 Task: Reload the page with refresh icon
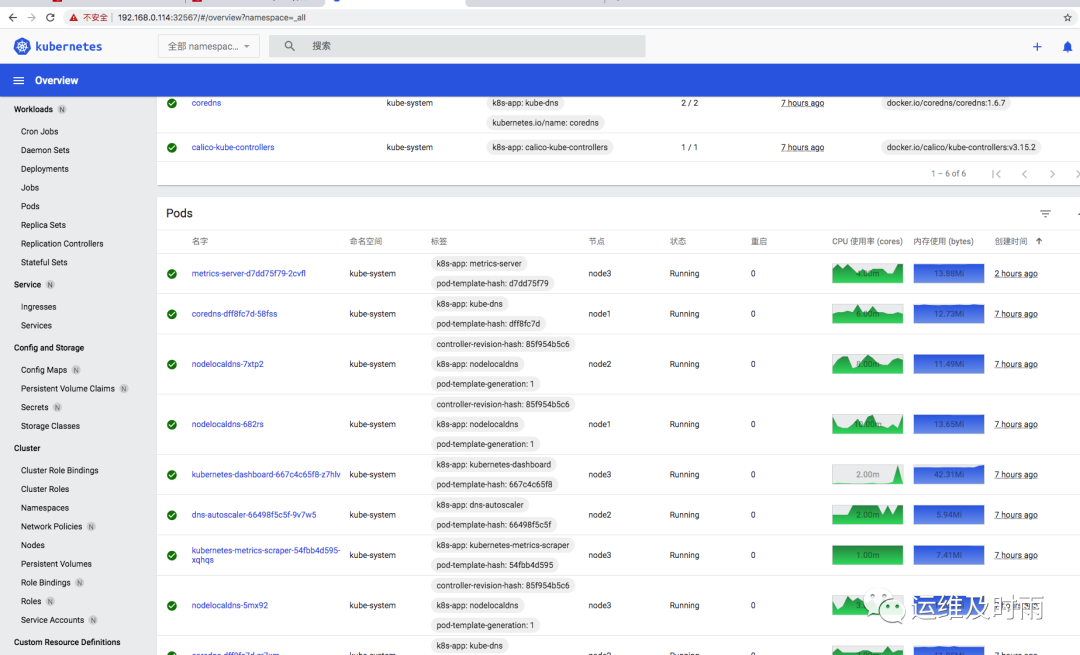pos(50,17)
